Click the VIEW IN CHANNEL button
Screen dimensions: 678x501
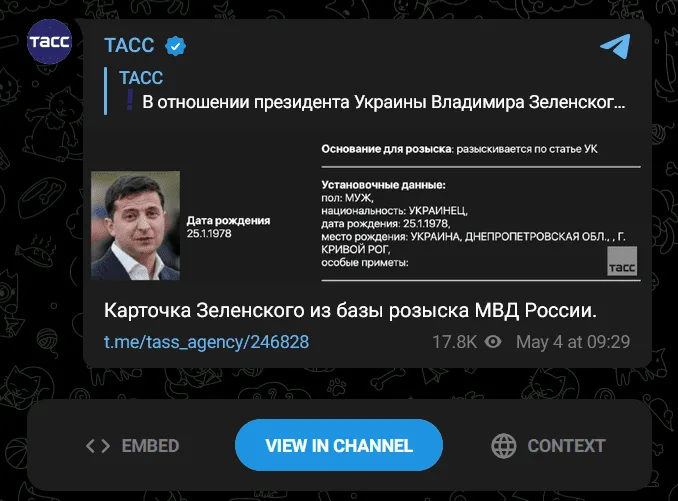click(339, 445)
